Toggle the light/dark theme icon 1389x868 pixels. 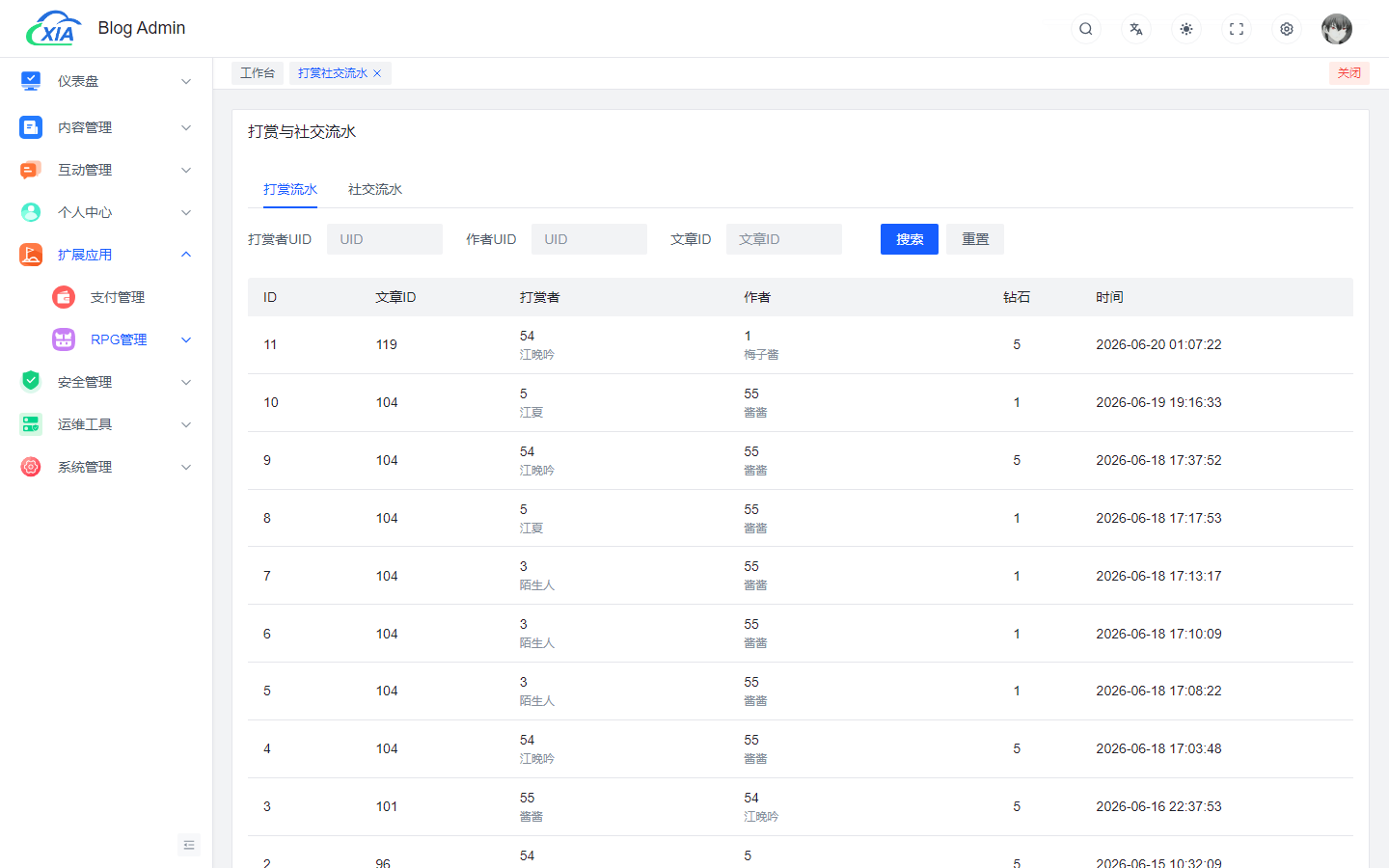(x=1186, y=29)
